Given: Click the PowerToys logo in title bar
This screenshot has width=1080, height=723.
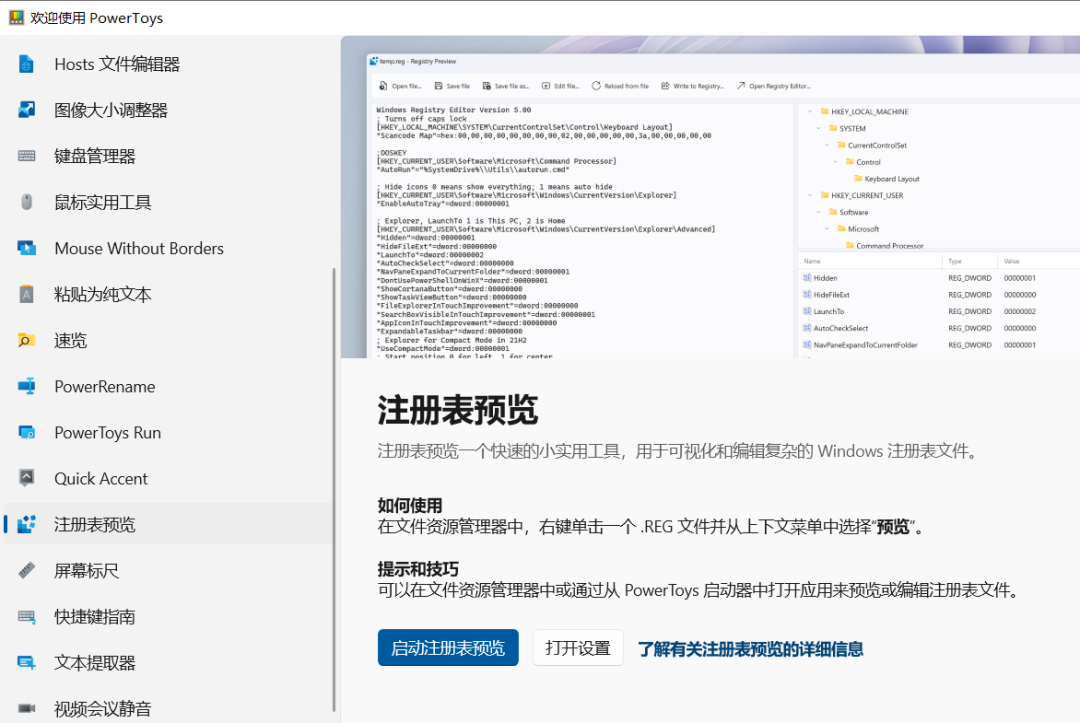Looking at the screenshot, I should pos(16,18).
